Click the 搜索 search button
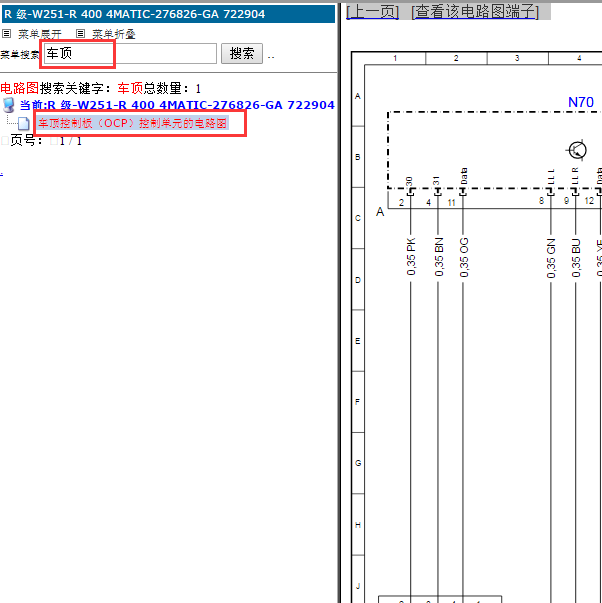Viewport: 602px width, 603px height. pos(242,53)
